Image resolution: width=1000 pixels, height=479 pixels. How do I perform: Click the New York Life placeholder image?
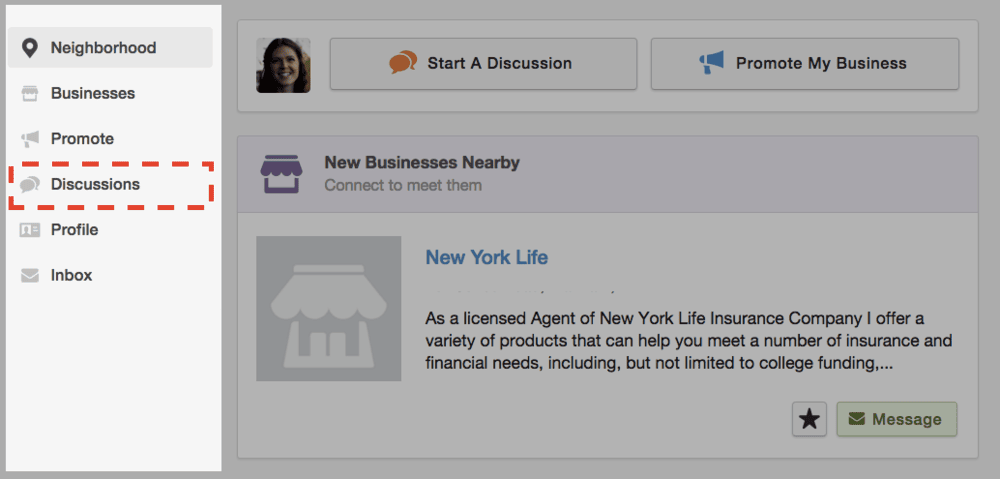point(328,308)
